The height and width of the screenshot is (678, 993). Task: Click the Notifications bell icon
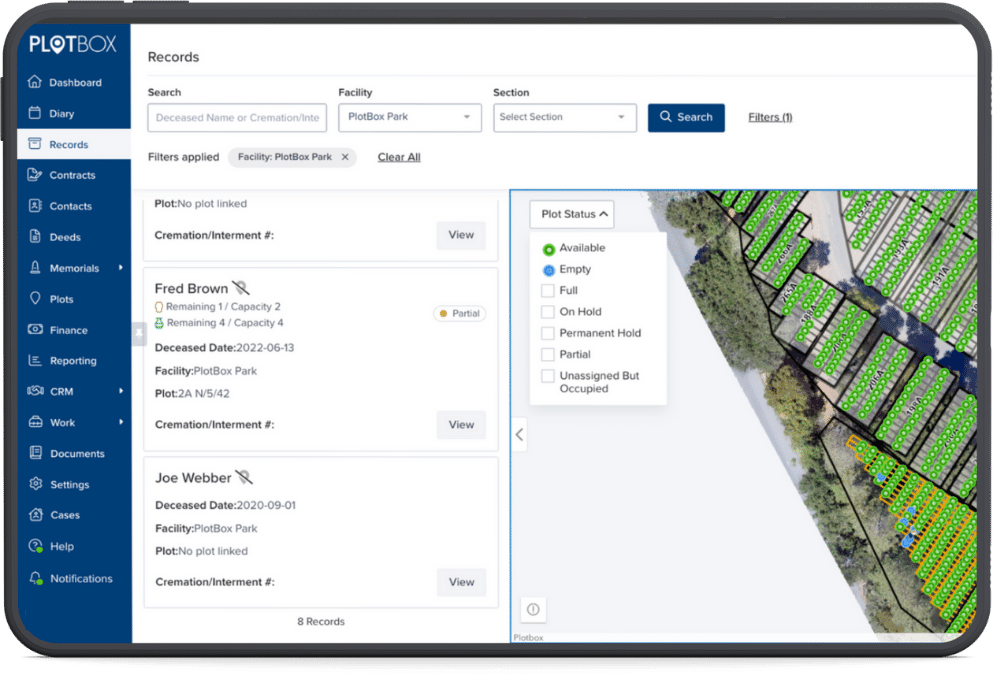click(35, 579)
